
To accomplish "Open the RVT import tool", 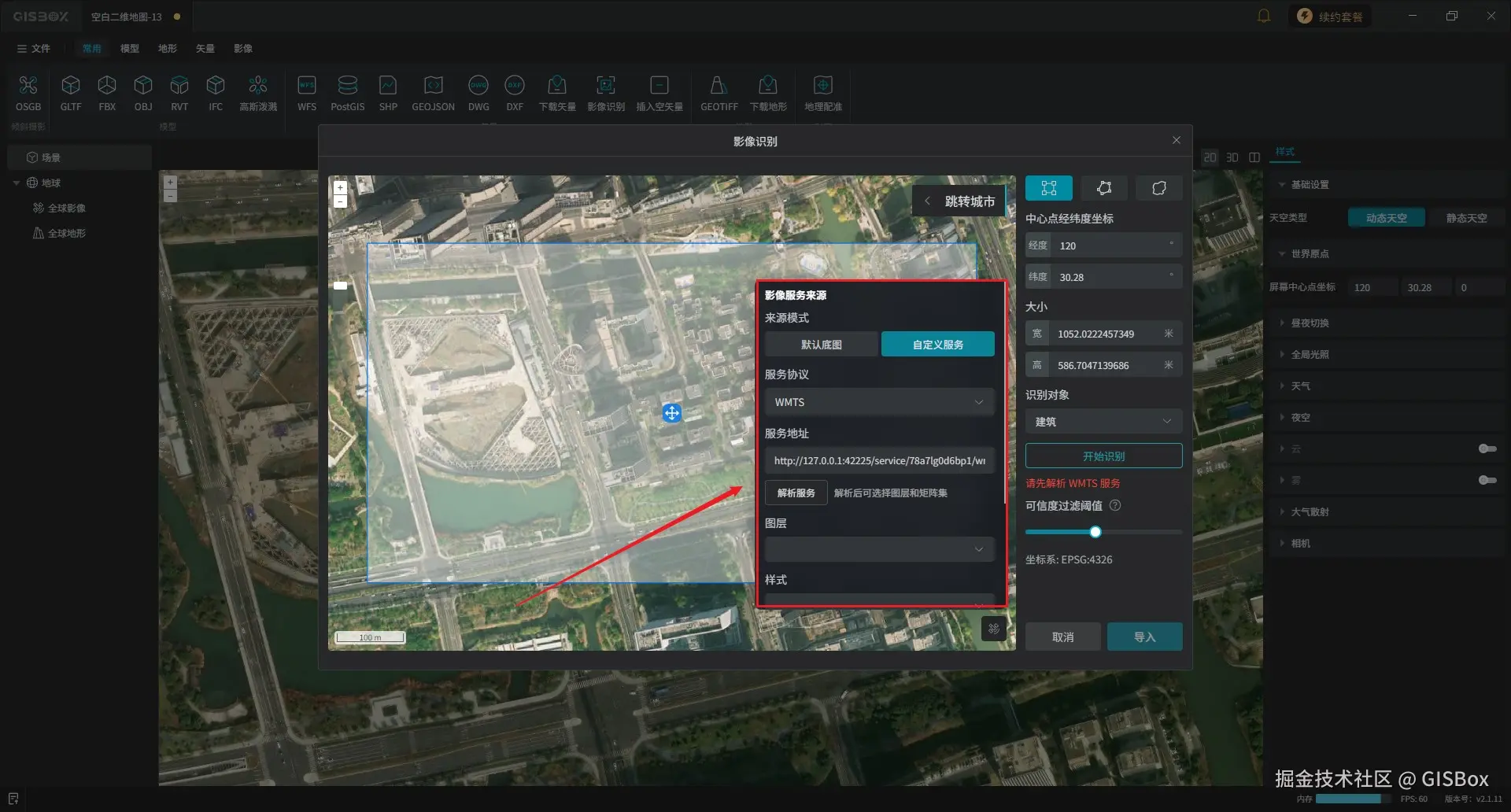I will tap(179, 93).
